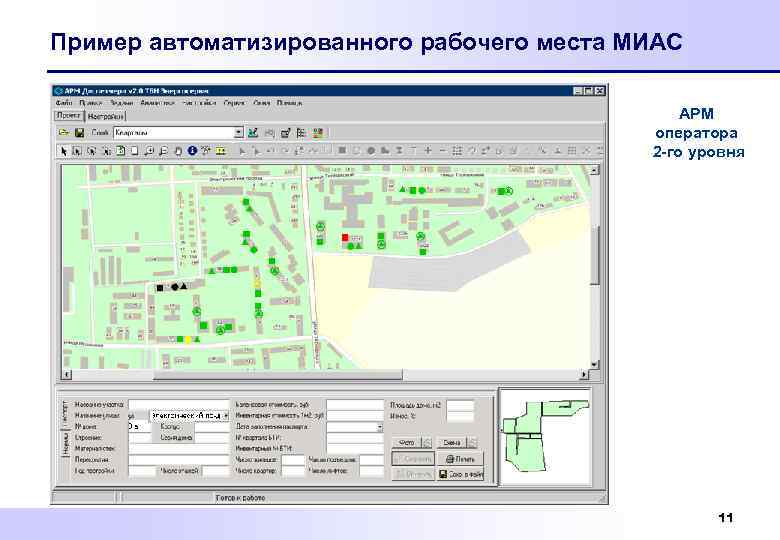The width and height of the screenshot is (780, 540).
Task: Expand the Электрический dropdown in passport form
Action: [x=225, y=415]
